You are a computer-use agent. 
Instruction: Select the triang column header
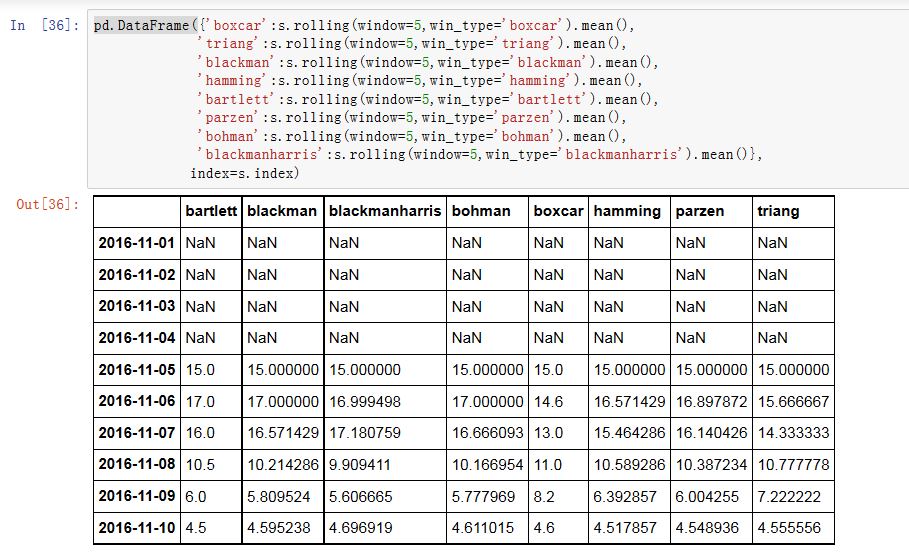779,211
